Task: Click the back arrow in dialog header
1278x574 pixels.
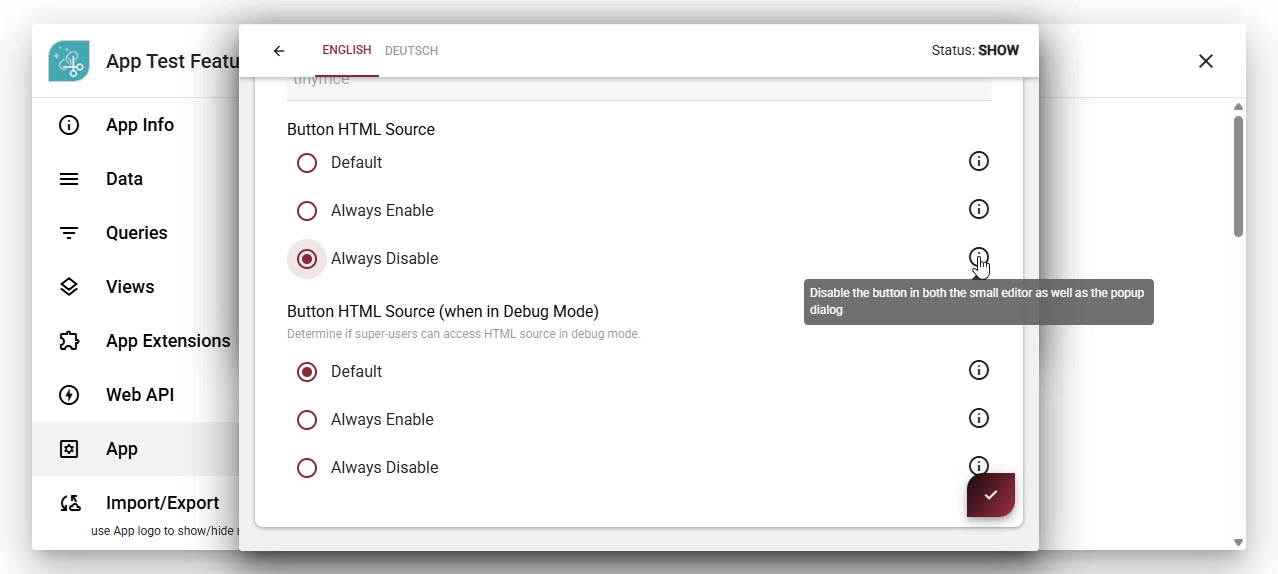Action: click(x=279, y=51)
